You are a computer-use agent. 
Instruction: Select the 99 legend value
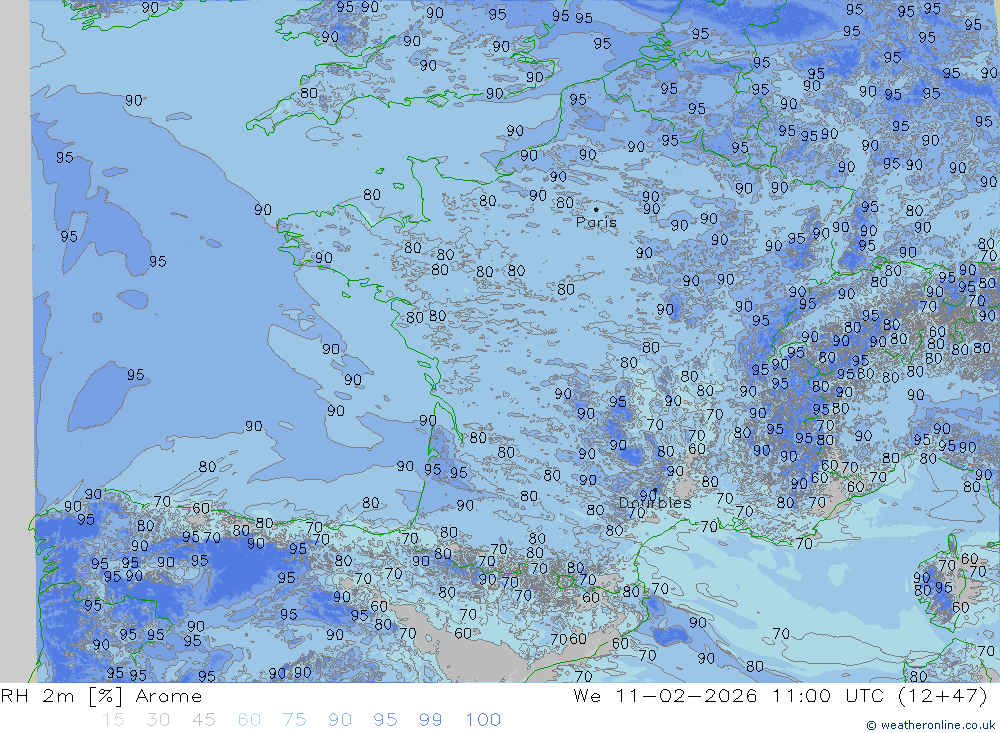[430, 720]
